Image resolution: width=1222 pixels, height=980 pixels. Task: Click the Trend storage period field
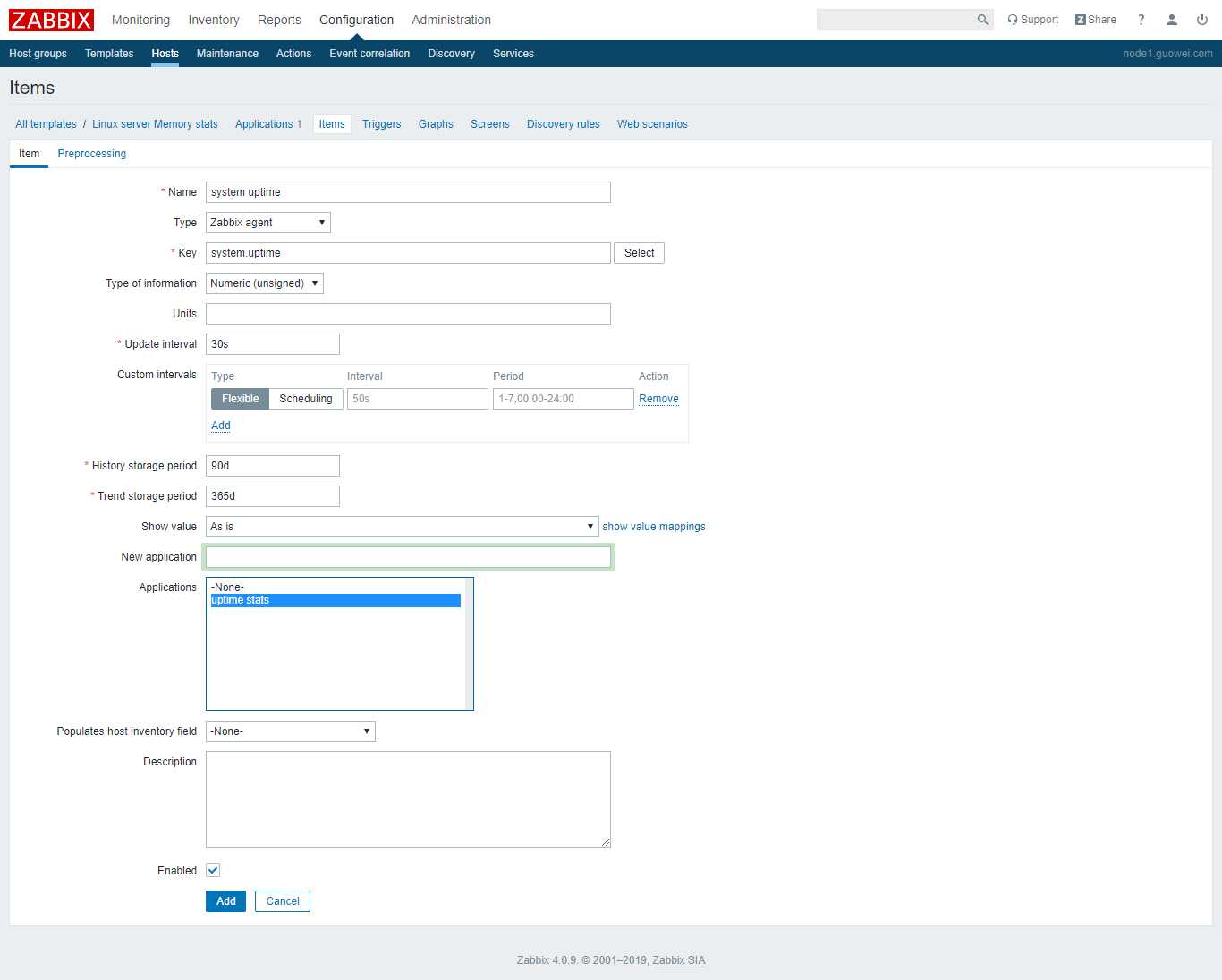coord(273,496)
